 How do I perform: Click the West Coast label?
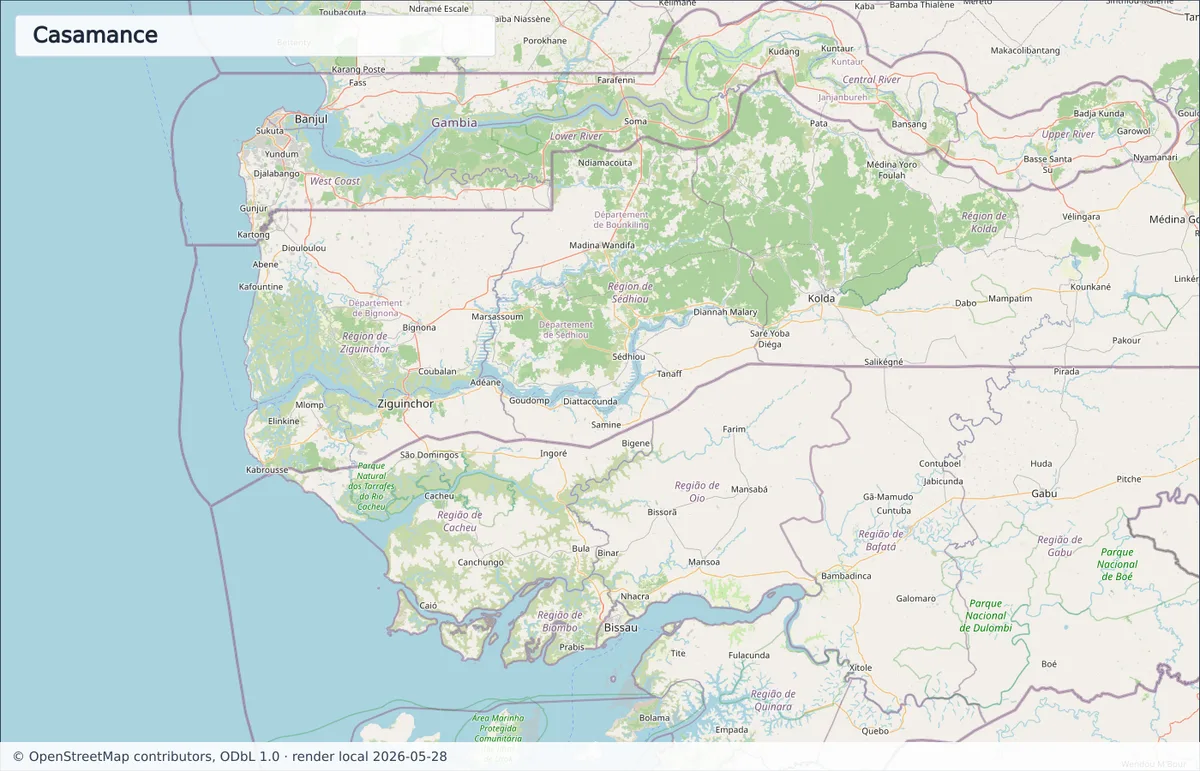(335, 181)
